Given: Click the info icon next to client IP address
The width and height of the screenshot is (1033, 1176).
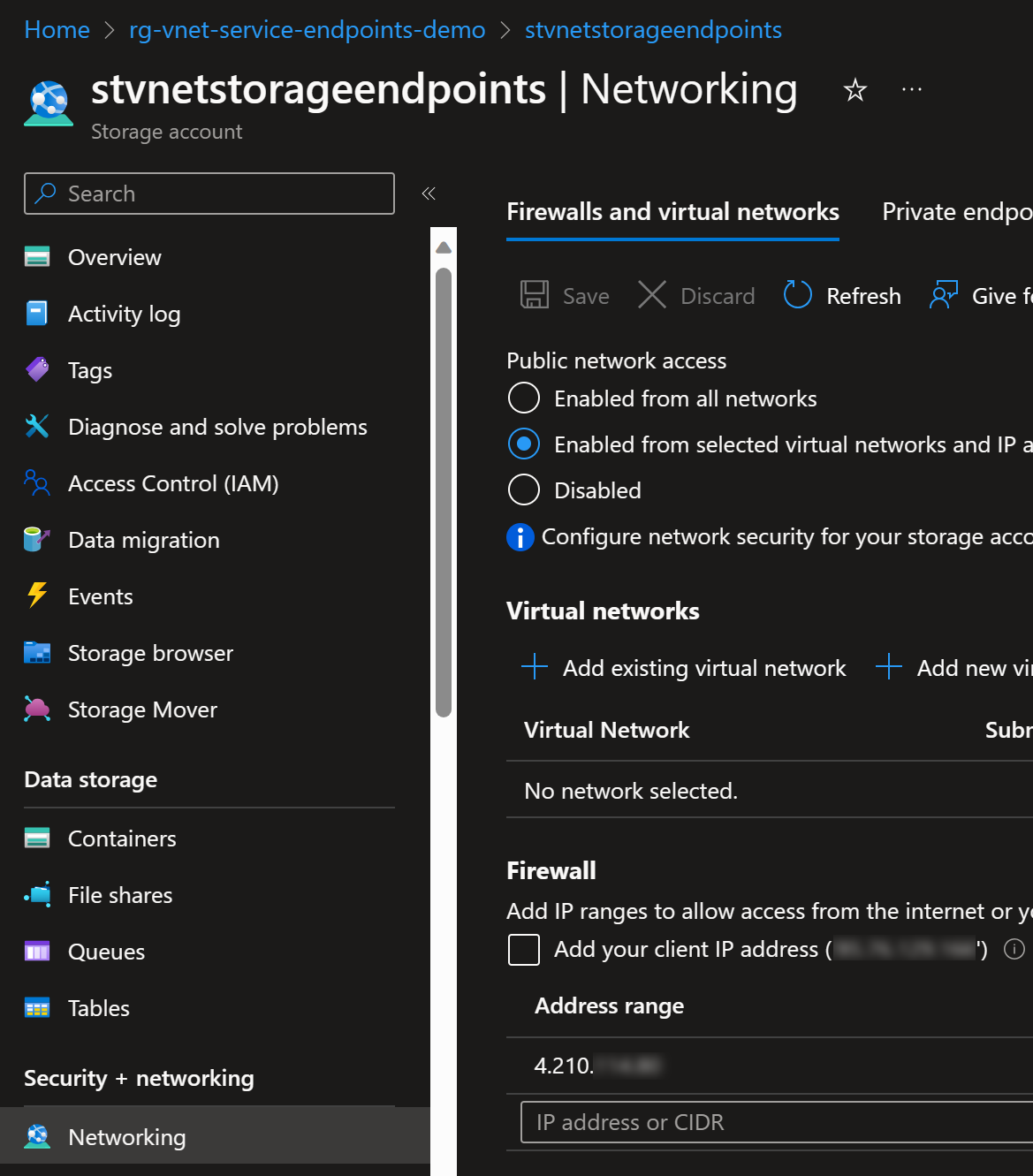Looking at the screenshot, I should pos(1014,949).
